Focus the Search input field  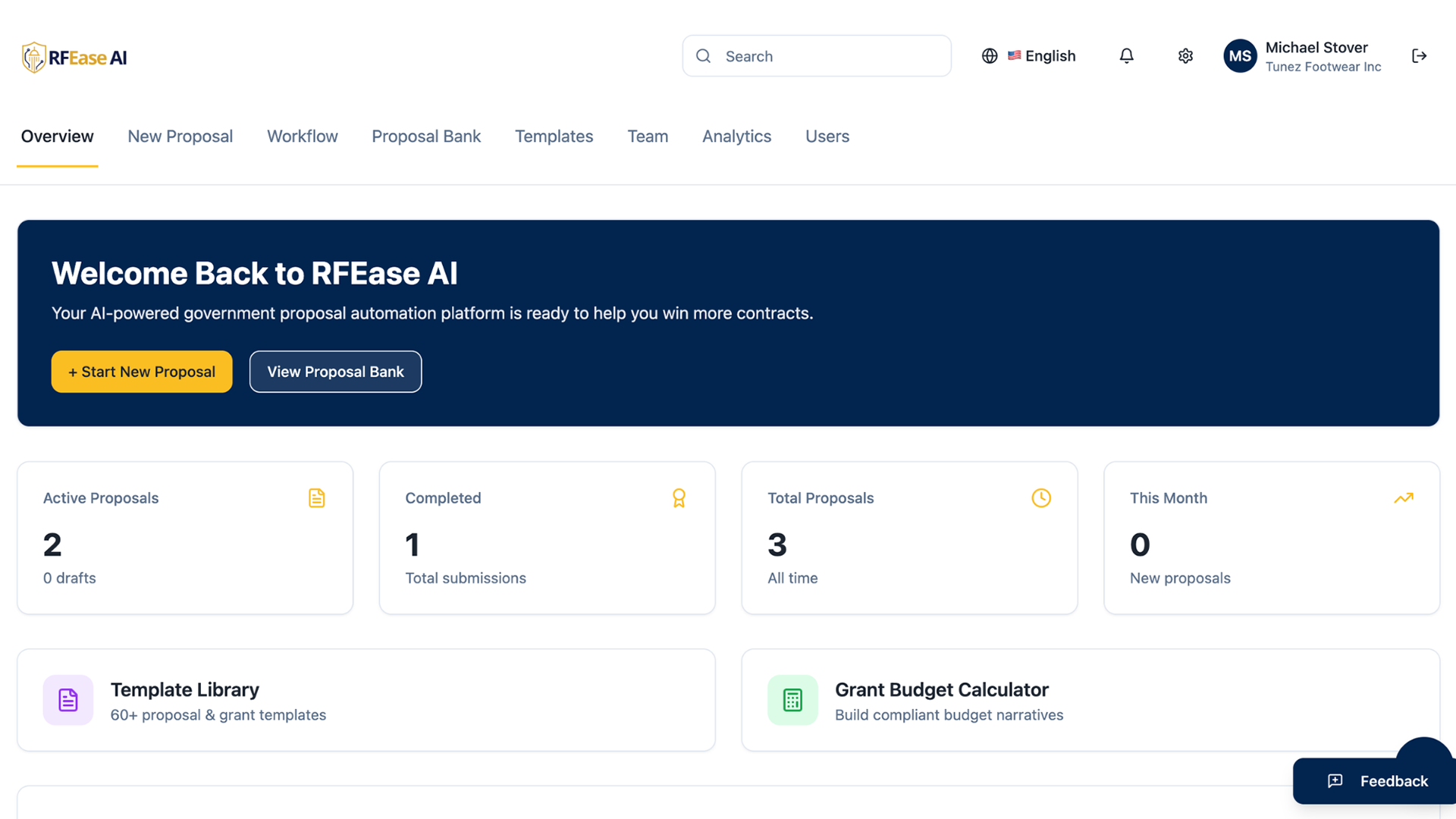(817, 56)
